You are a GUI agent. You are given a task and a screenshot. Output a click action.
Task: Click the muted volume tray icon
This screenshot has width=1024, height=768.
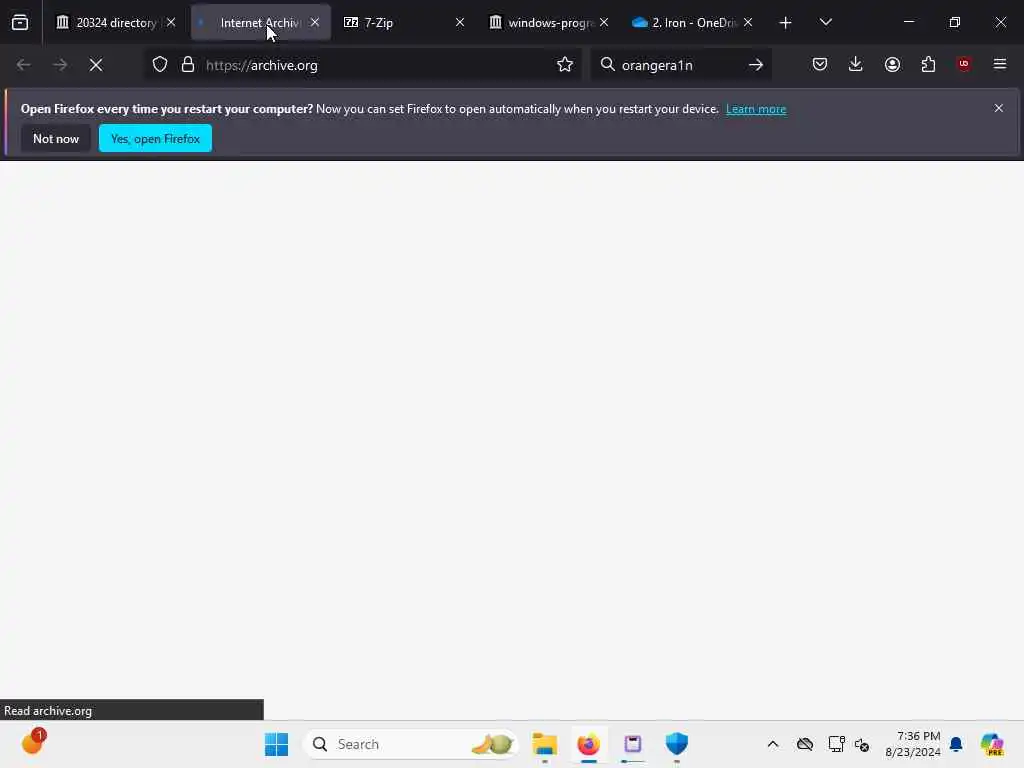tap(862, 744)
